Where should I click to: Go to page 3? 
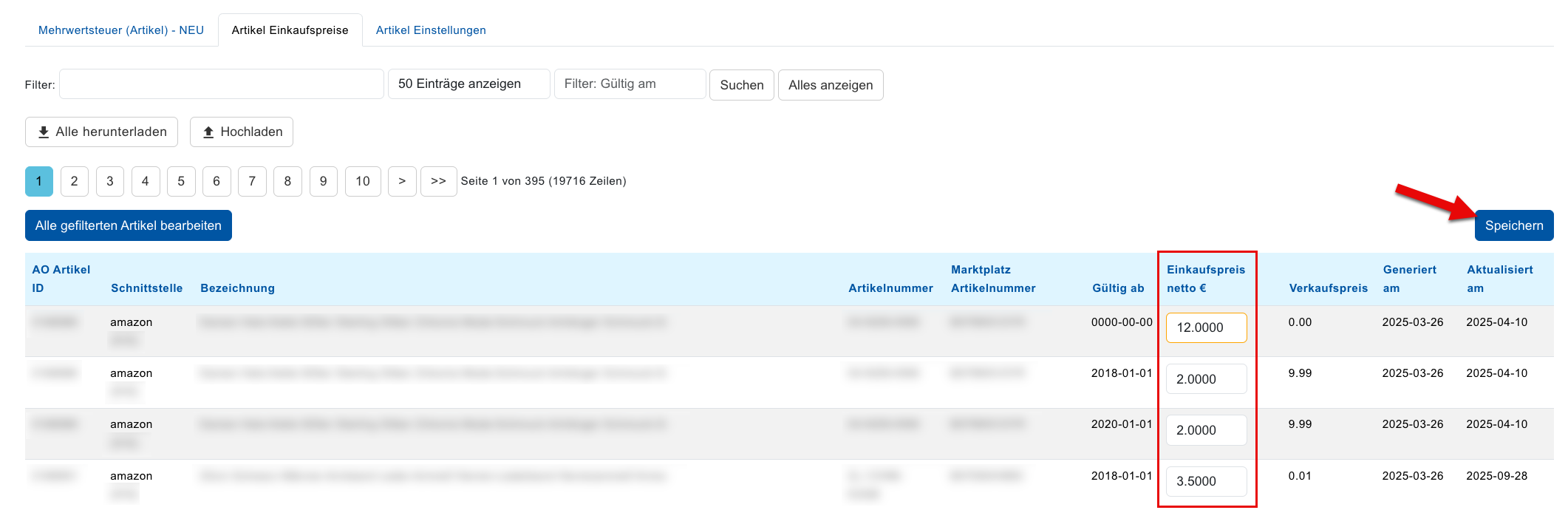click(110, 181)
